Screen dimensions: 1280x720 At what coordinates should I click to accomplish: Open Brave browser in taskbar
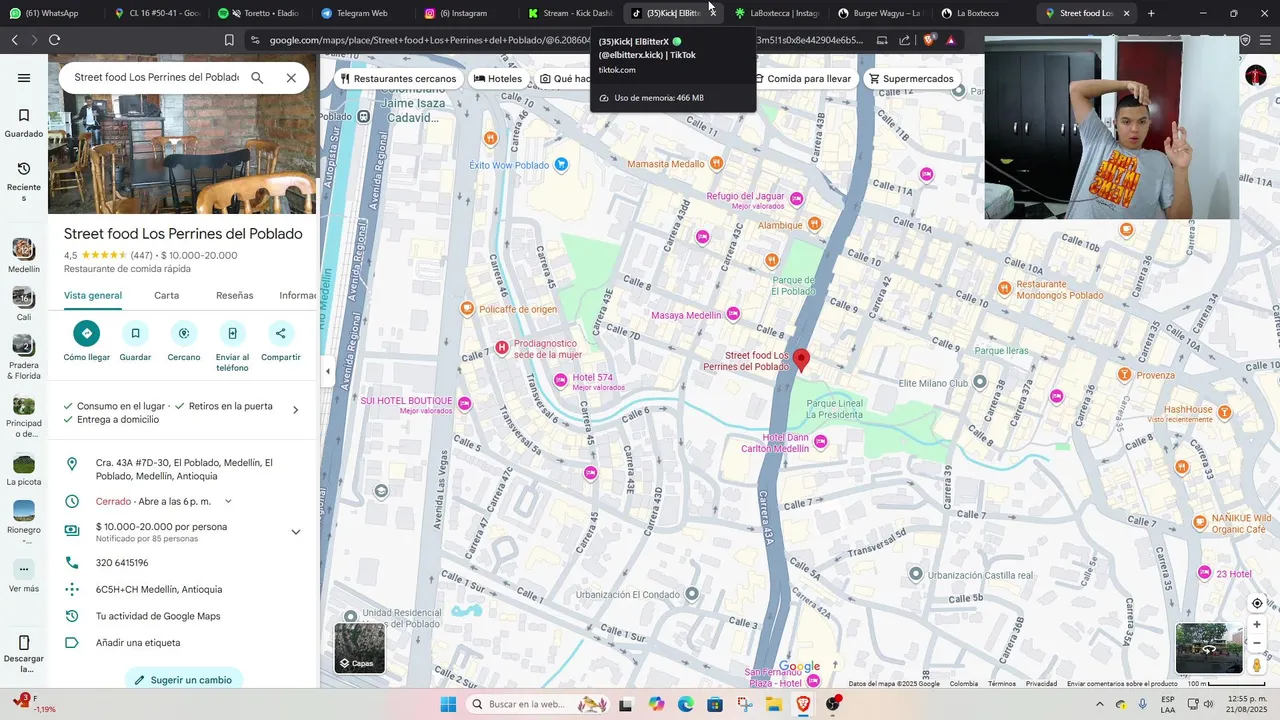pos(804,704)
